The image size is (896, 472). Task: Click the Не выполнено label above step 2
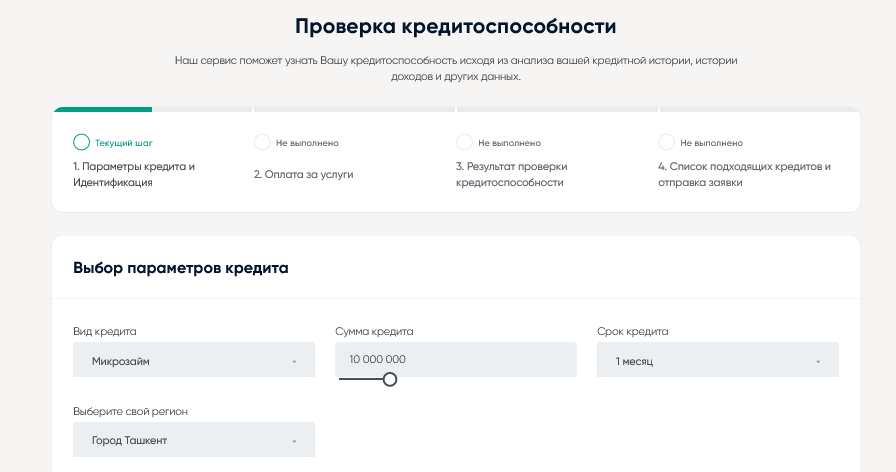click(x=307, y=143)
